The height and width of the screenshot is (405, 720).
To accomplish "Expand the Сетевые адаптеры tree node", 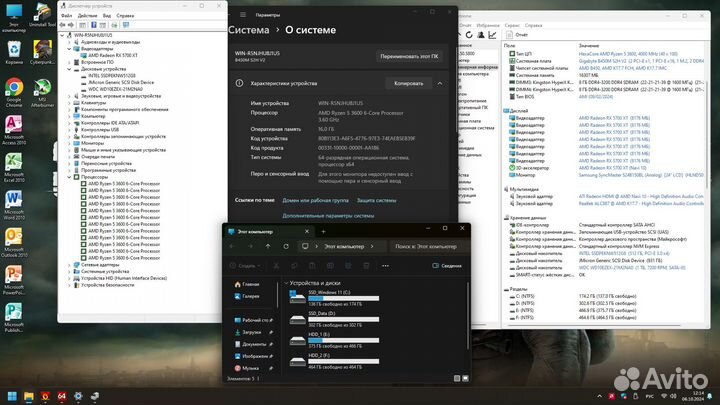I will (69, 265).
